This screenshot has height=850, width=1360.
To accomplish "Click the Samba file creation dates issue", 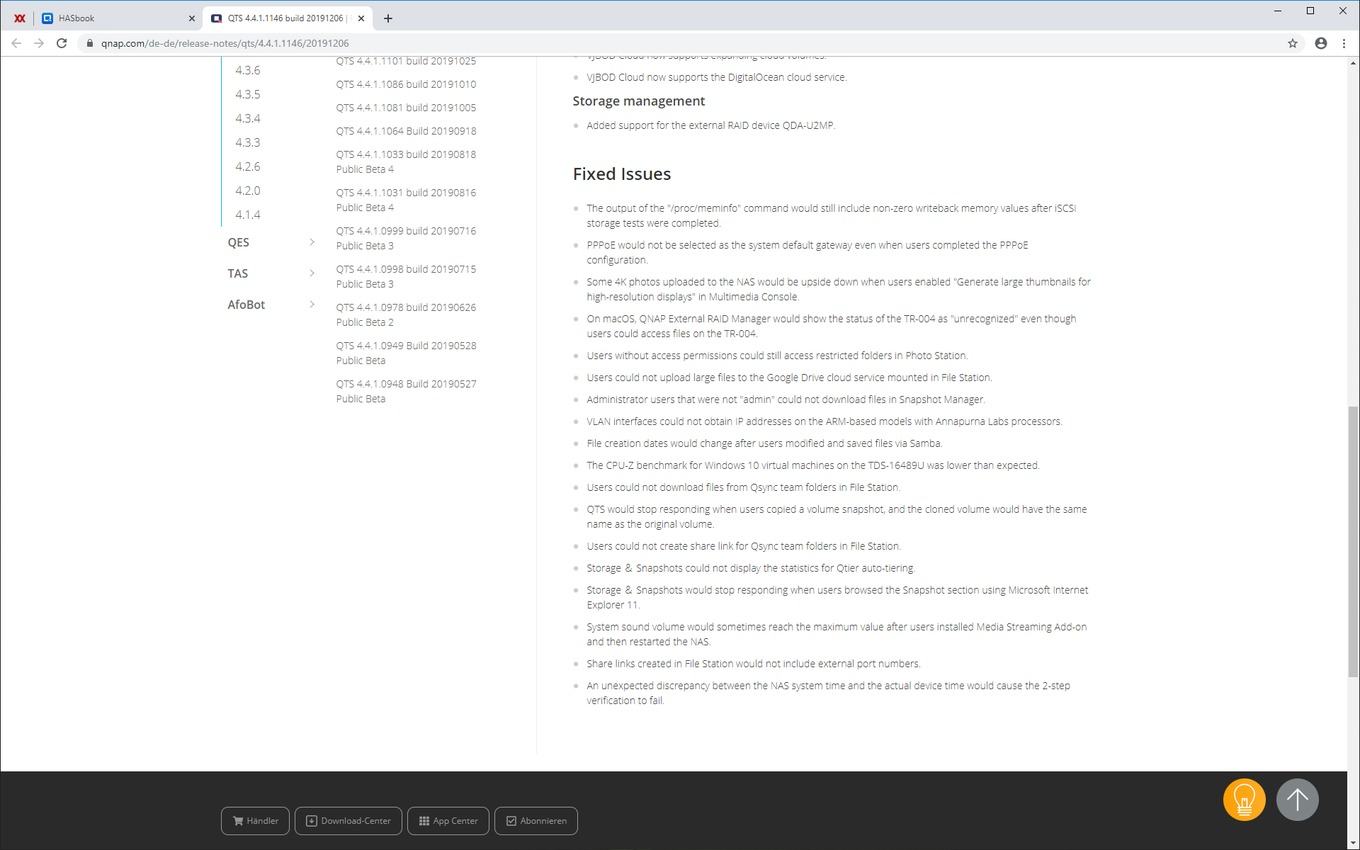I will tap(764, 443).
